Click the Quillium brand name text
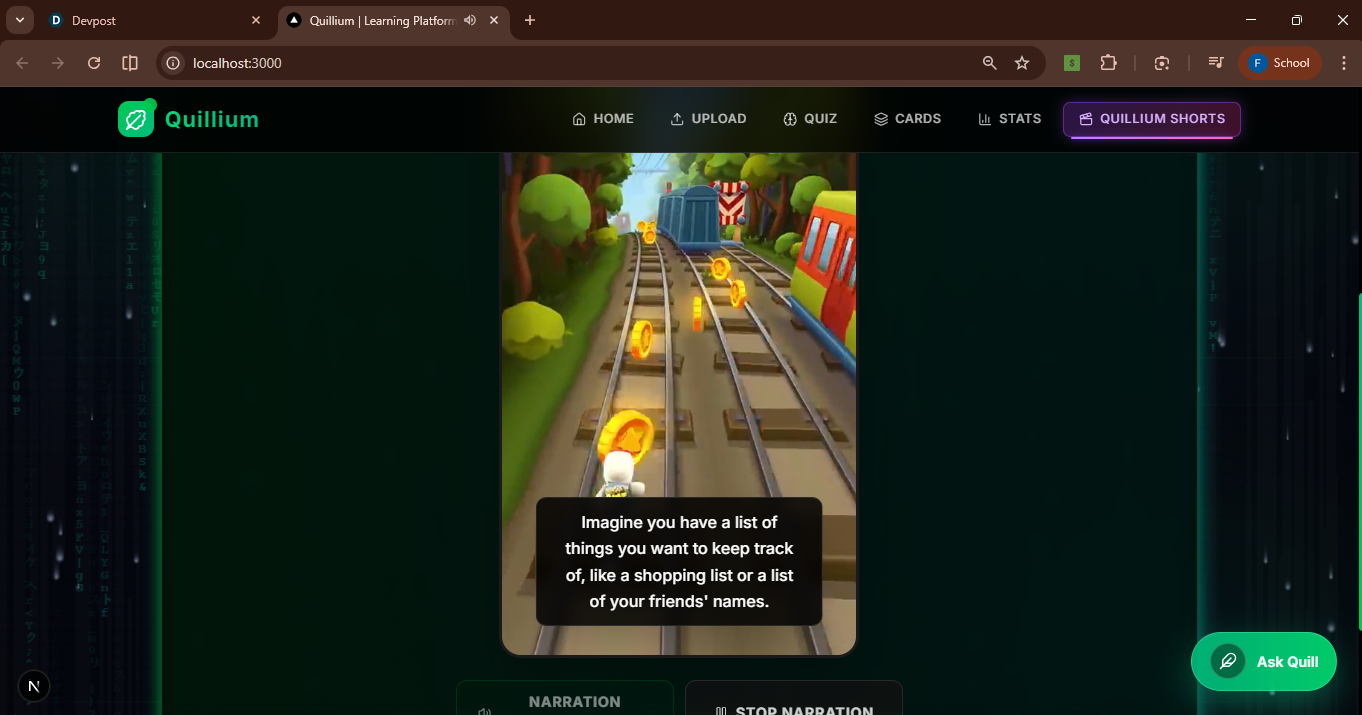 [x=212, y=119]
